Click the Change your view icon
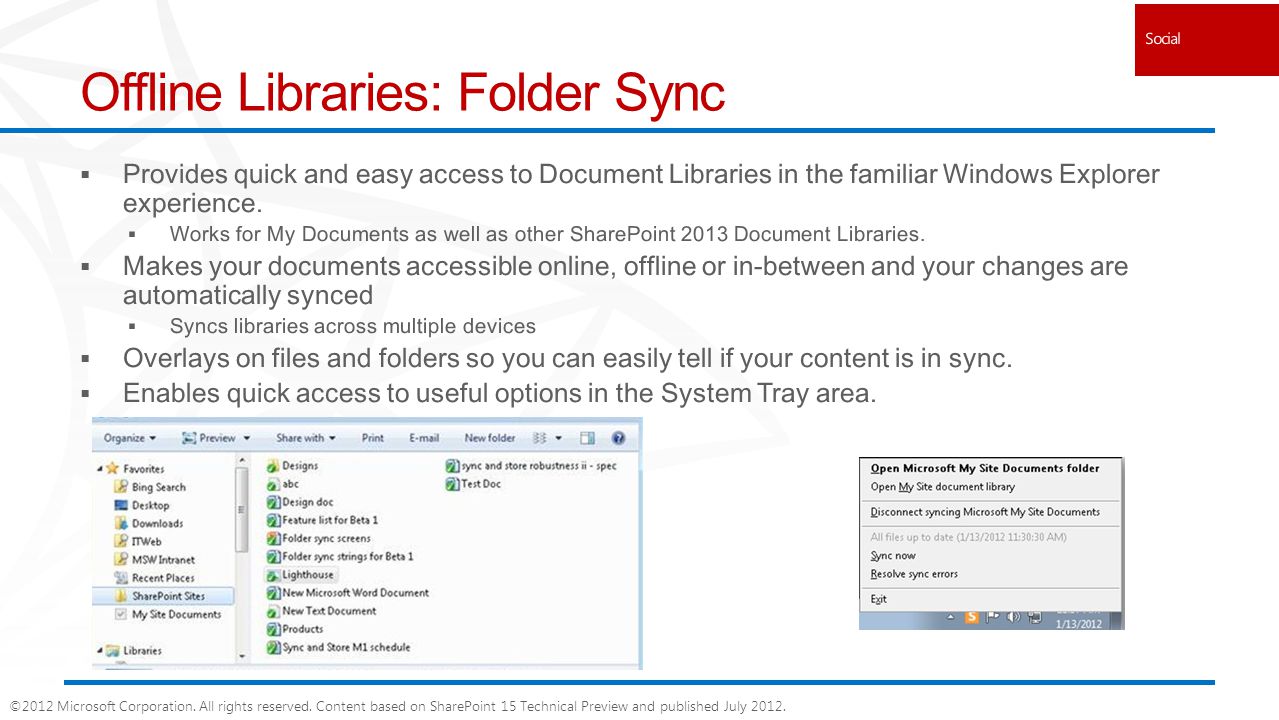Viewport: 1279px width, 720px height. (x=540, y=438)
